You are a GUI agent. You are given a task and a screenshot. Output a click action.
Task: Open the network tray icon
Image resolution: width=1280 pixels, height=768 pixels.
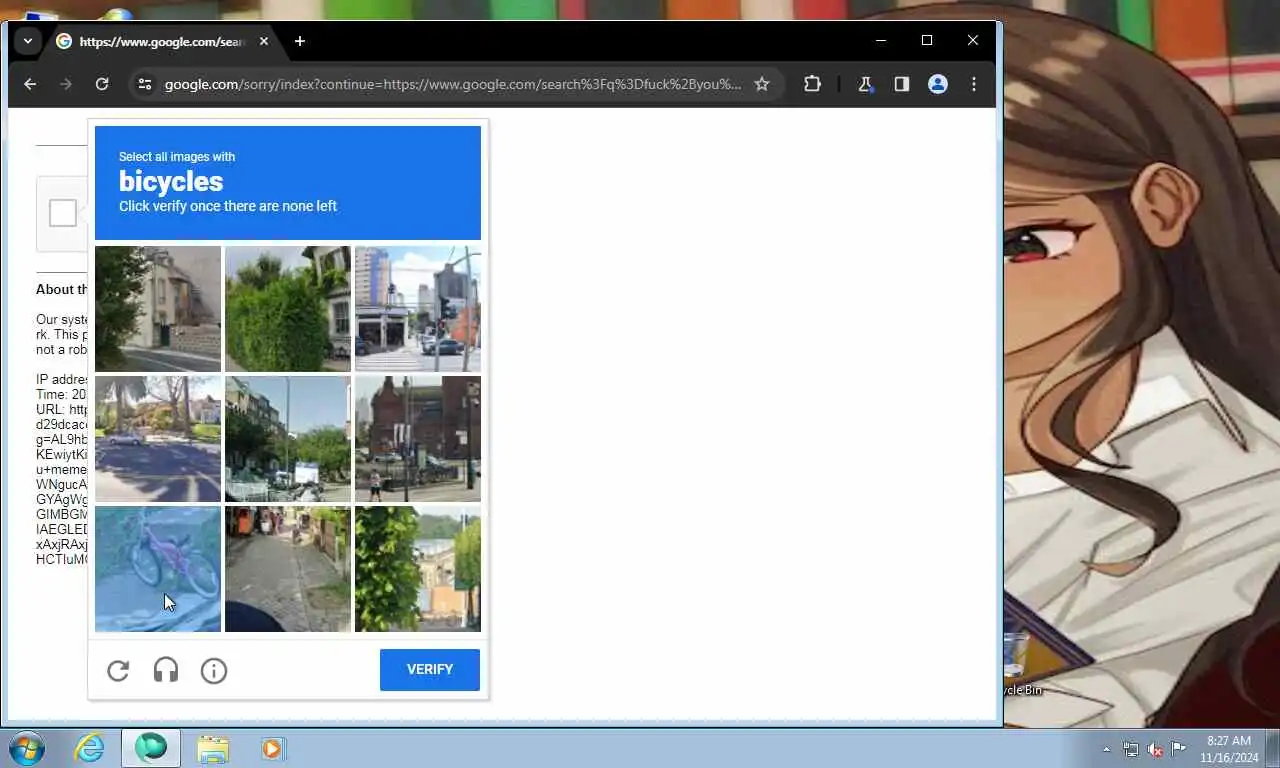coord(1131,749)
